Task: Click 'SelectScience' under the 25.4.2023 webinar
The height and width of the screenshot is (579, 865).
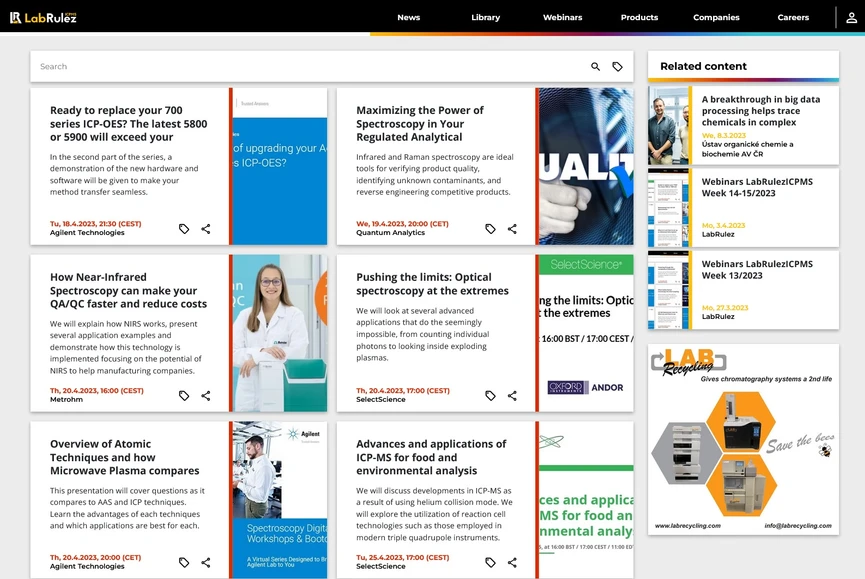Action: [381, 566]
